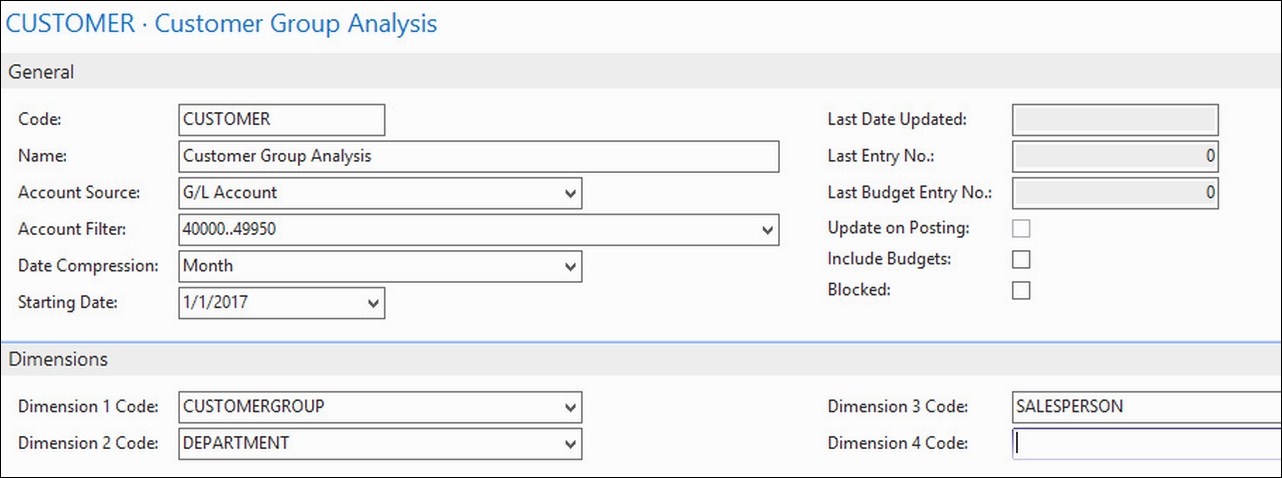Viewport: 1282px width, 478px height.
Task: Click the Last Entry No. field
Action: point(1116,156)
